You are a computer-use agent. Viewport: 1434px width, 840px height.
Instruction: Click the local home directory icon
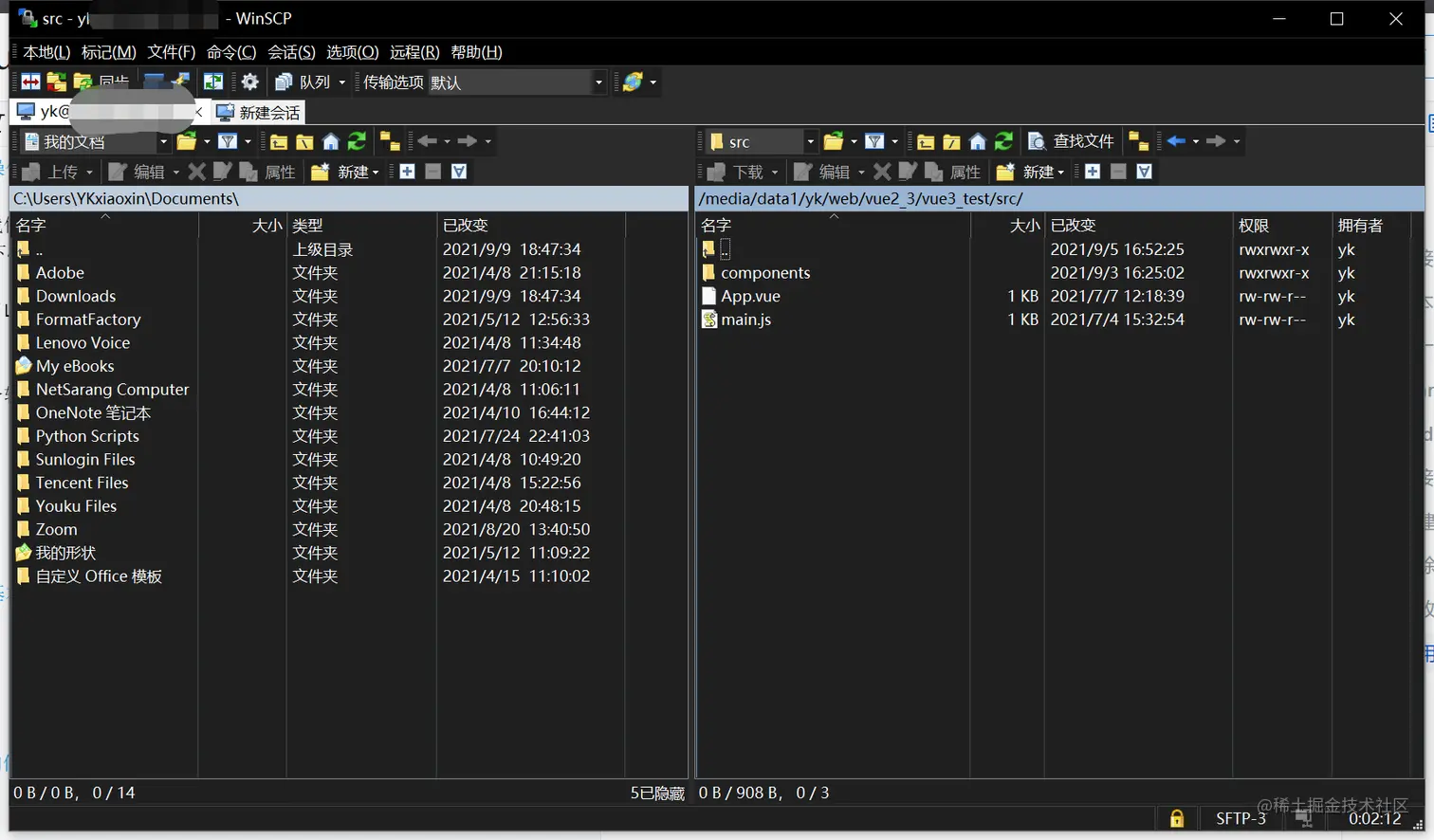(330, 141)
